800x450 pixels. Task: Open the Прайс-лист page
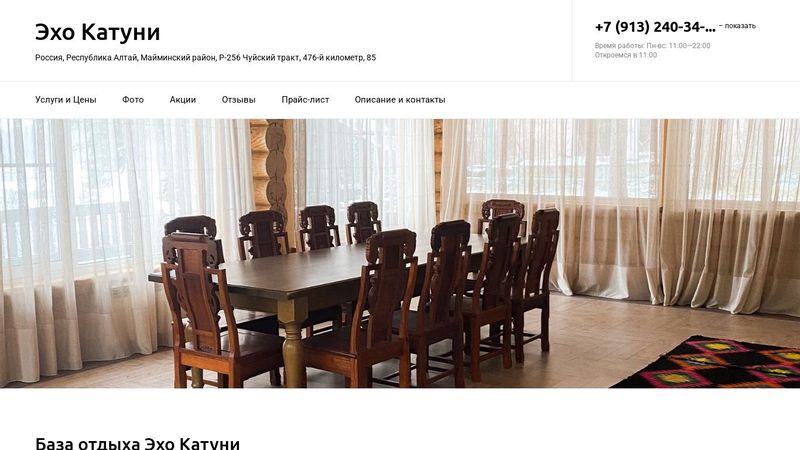tap(305, 100)
